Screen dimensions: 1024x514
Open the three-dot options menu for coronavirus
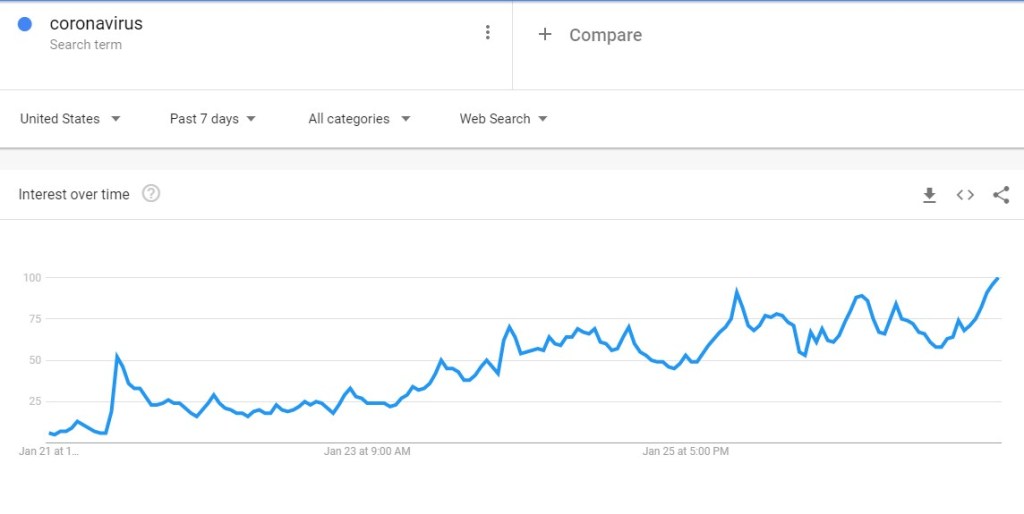point(487,32)
